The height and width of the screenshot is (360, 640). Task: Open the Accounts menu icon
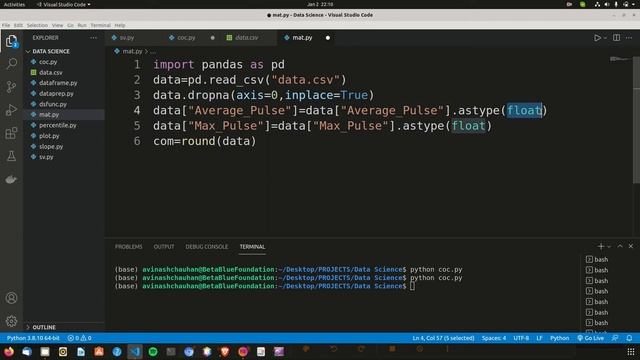tap(11, 298)
